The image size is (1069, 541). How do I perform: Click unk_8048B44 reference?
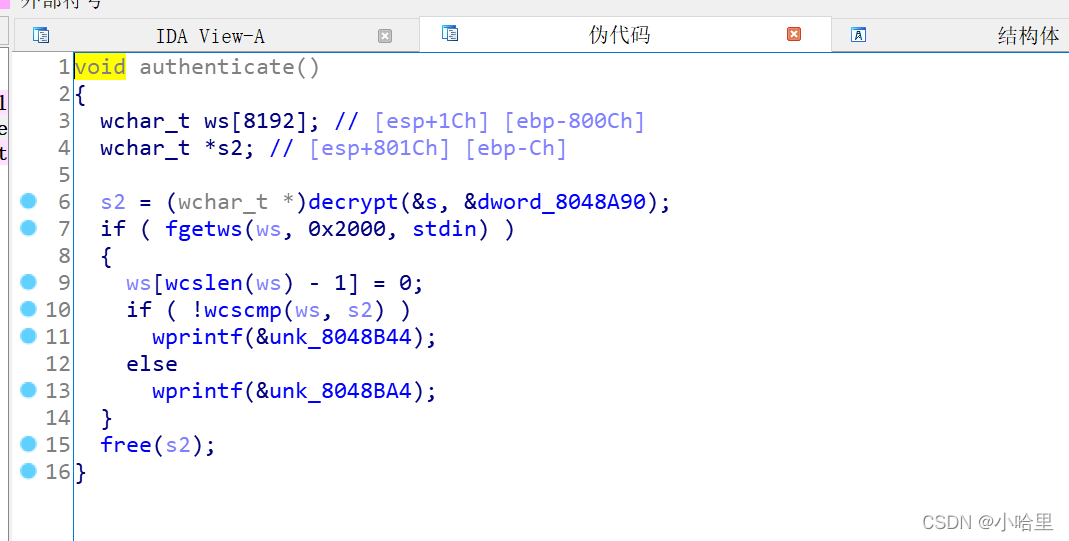(x=340, y=337)
